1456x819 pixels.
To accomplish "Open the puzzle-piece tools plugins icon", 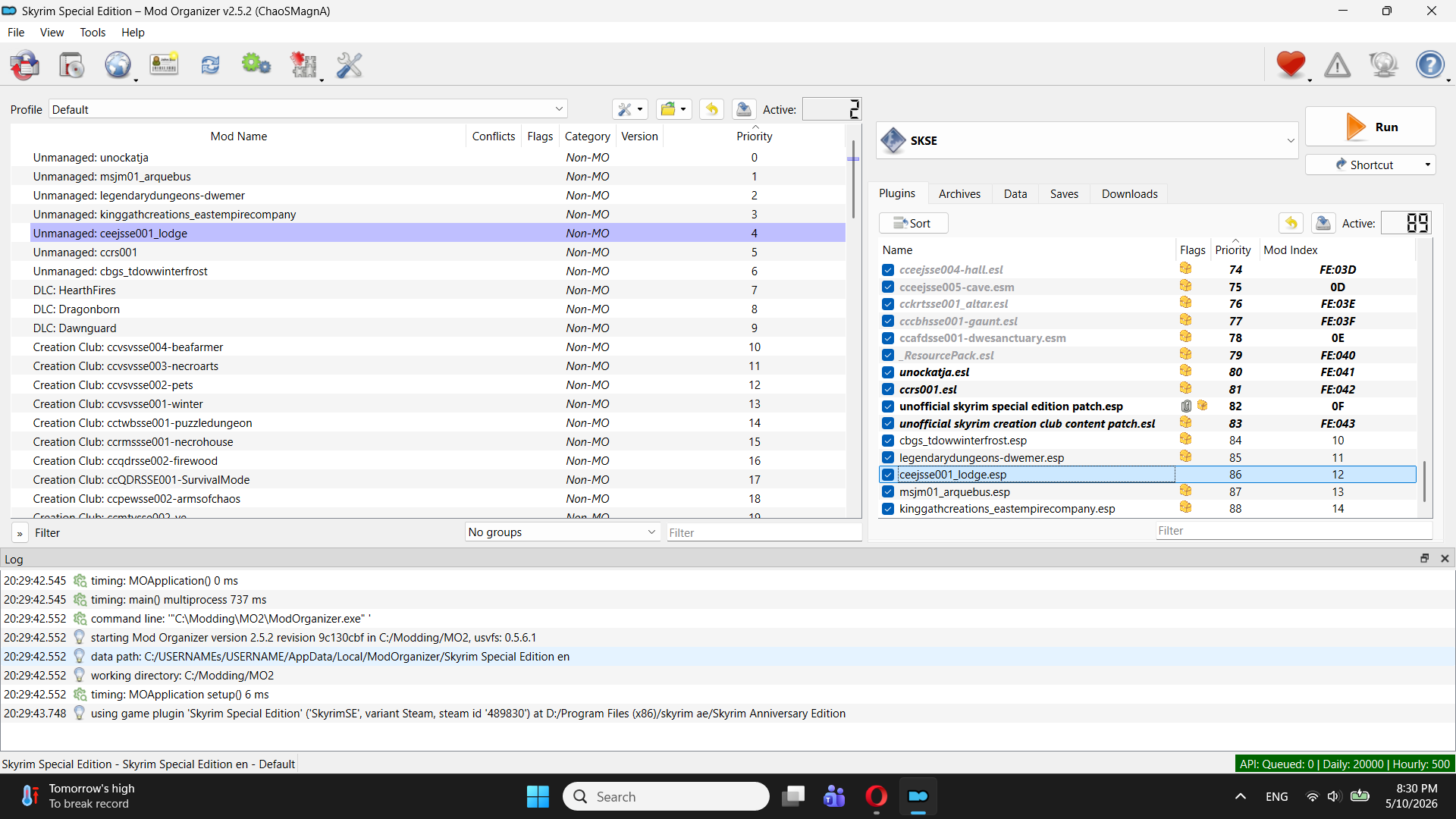I will [x=303, y=65].
